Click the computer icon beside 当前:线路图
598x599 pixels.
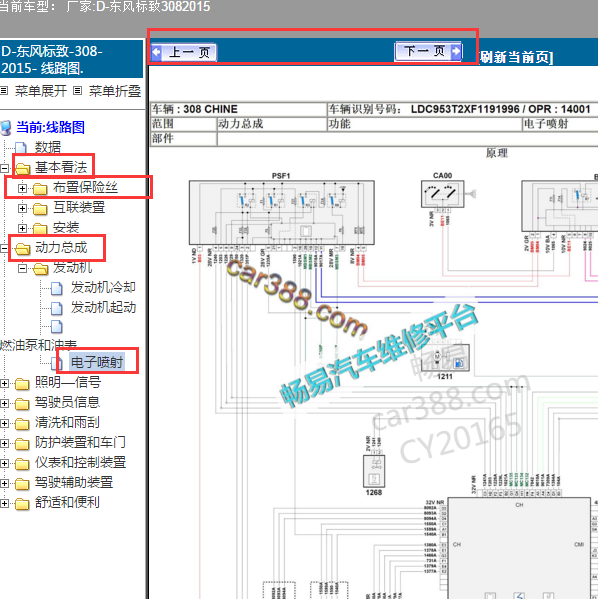pyautogui.click(x=6, y=128)
